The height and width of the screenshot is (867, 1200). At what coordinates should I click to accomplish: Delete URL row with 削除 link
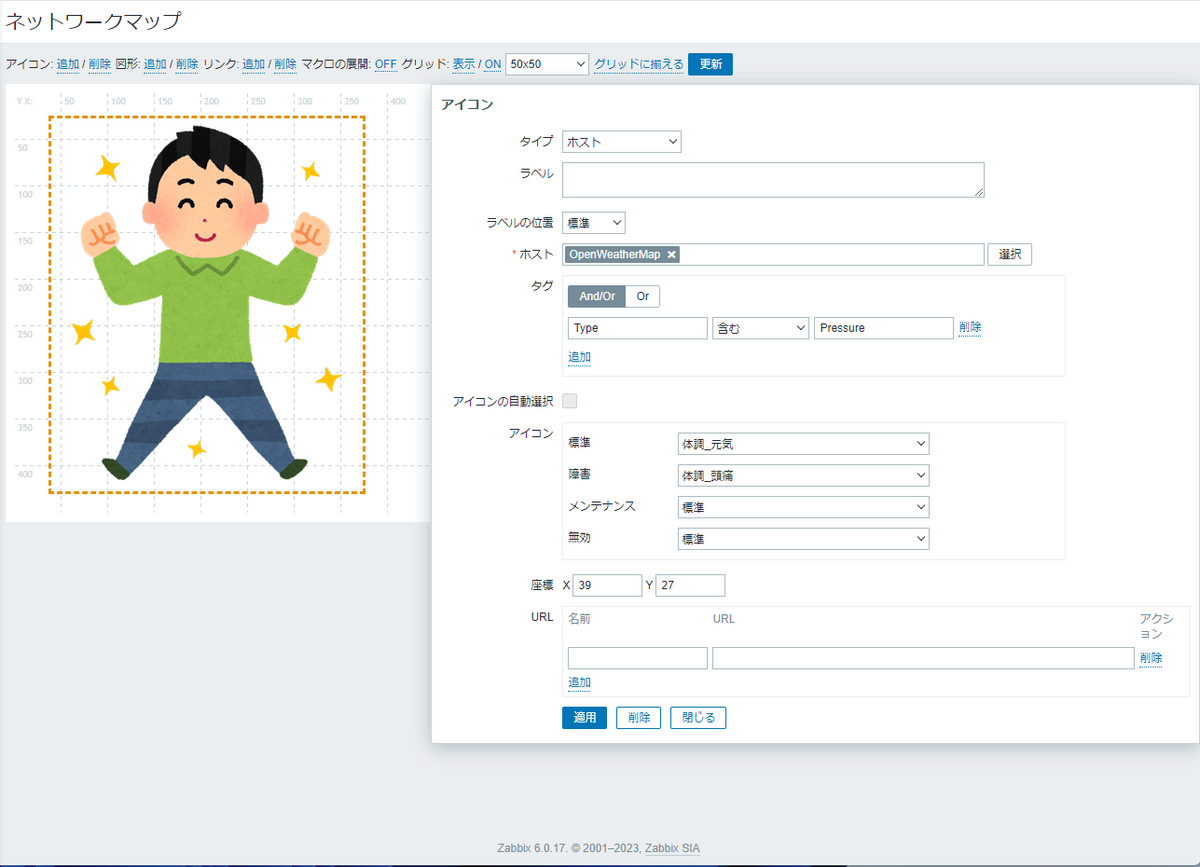pyautogui.click(x=1151, y=658)
